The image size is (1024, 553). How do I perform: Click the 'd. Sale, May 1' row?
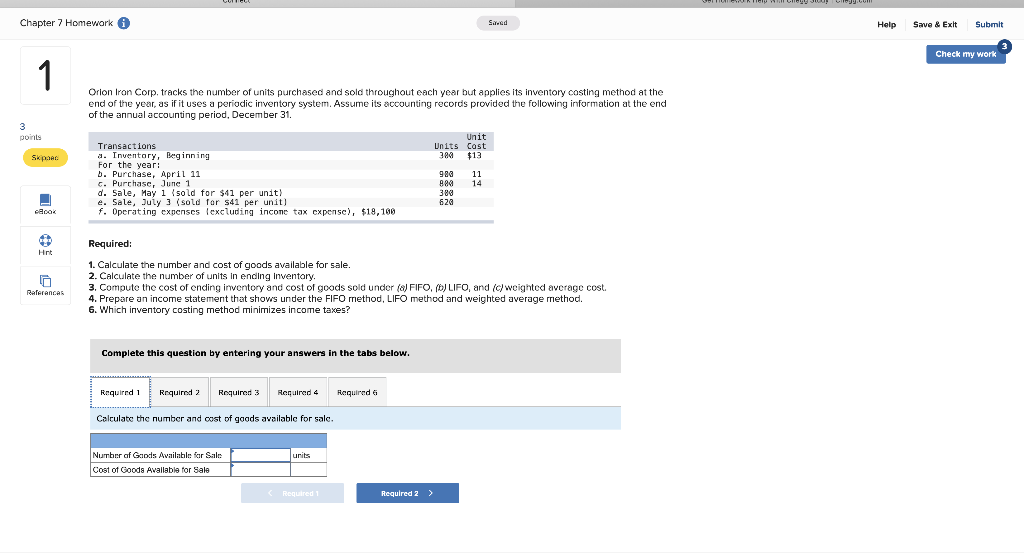(x=291, y=193)
